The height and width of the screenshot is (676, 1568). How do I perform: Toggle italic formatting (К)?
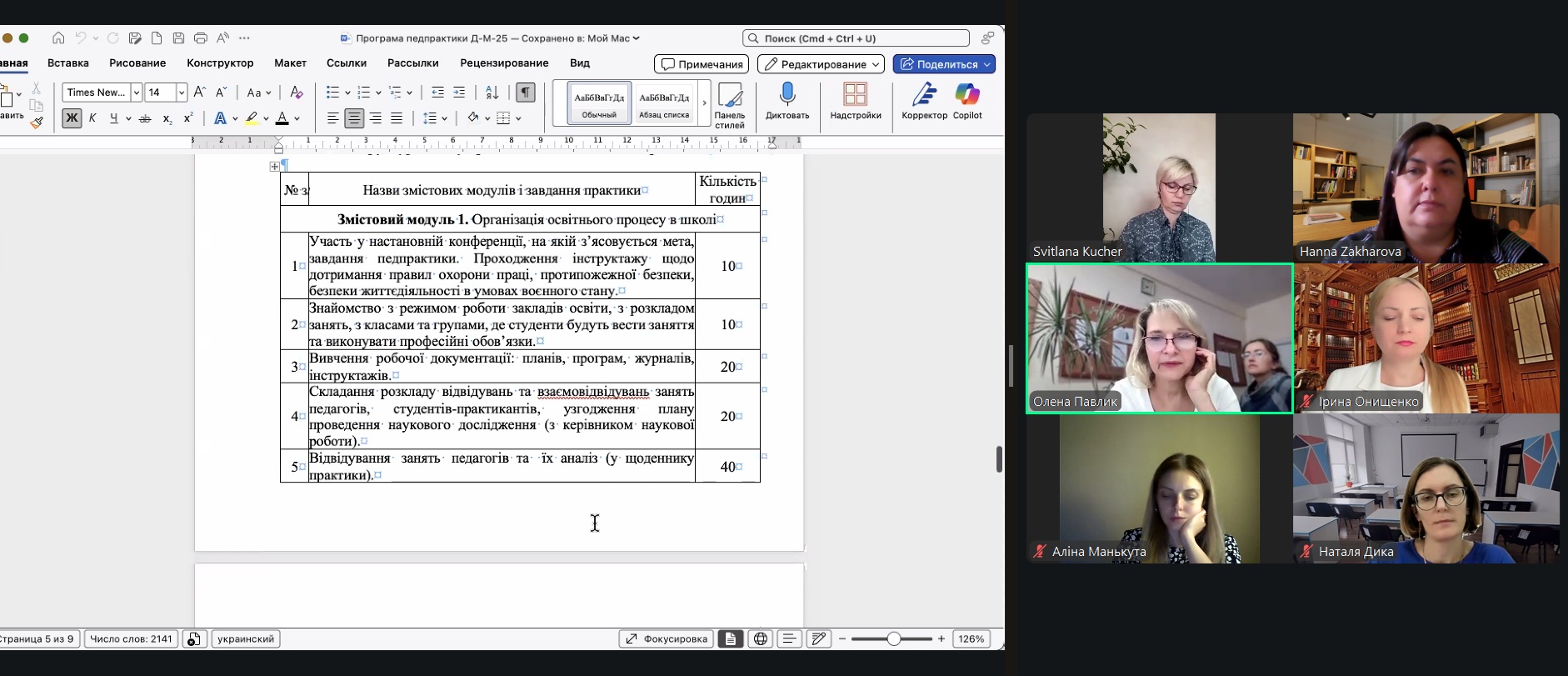click(x=92, y=118)
